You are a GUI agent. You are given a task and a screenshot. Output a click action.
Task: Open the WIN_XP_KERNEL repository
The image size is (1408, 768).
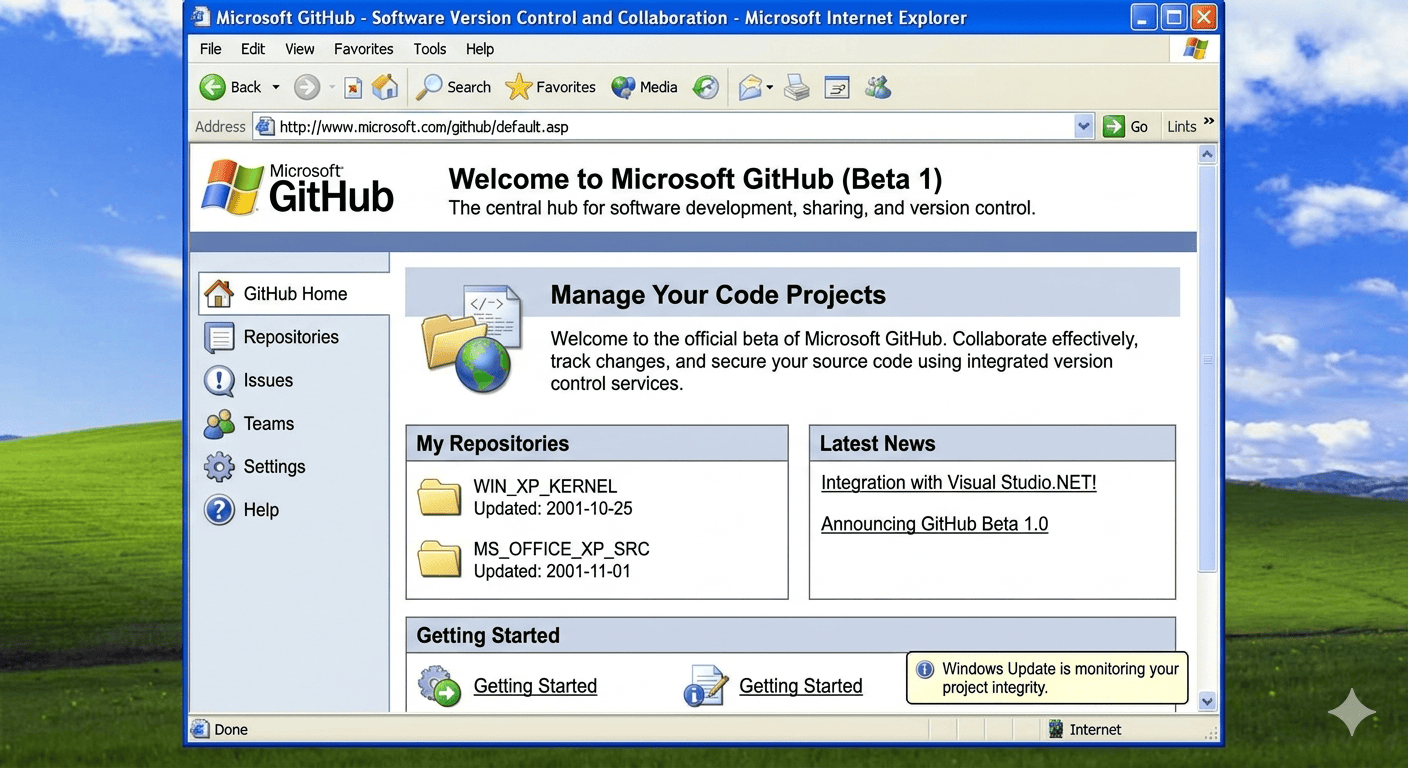coord(545,487)
